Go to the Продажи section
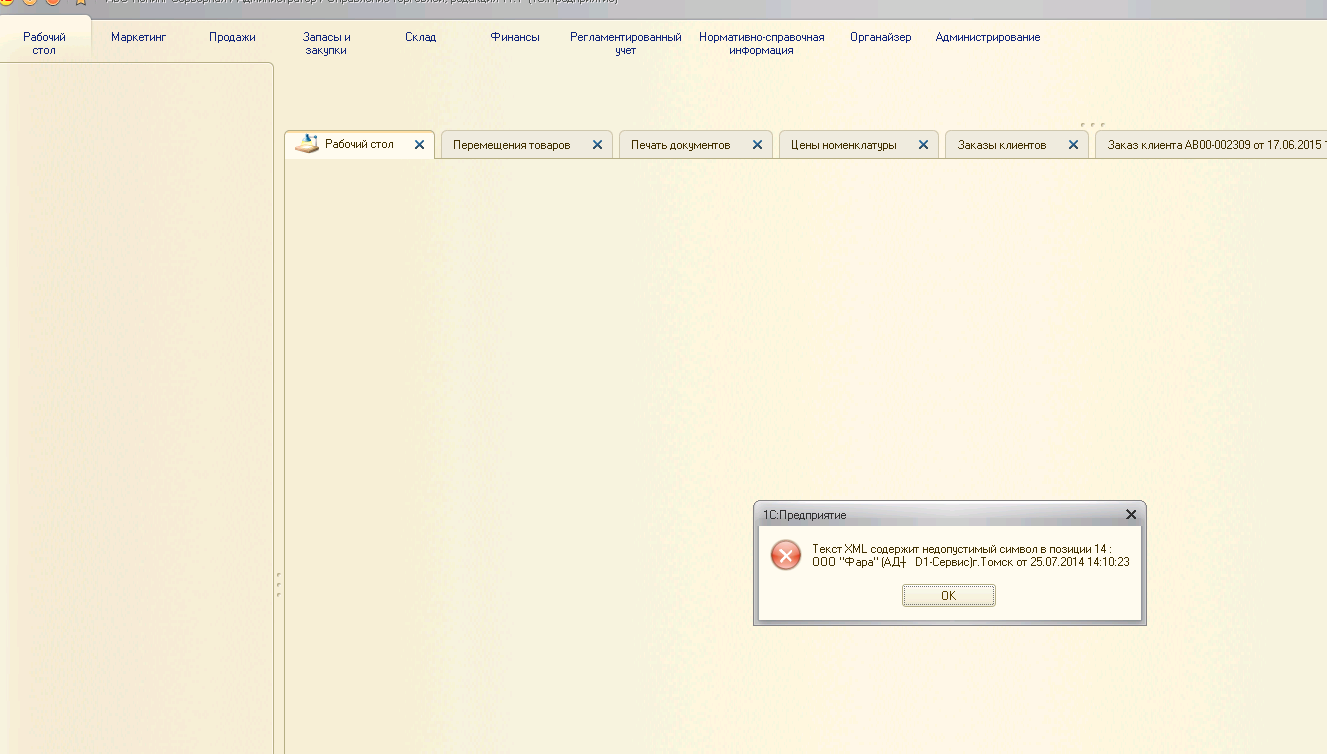The height and width of the screenshot is (754, 1327). pos(232,37)
